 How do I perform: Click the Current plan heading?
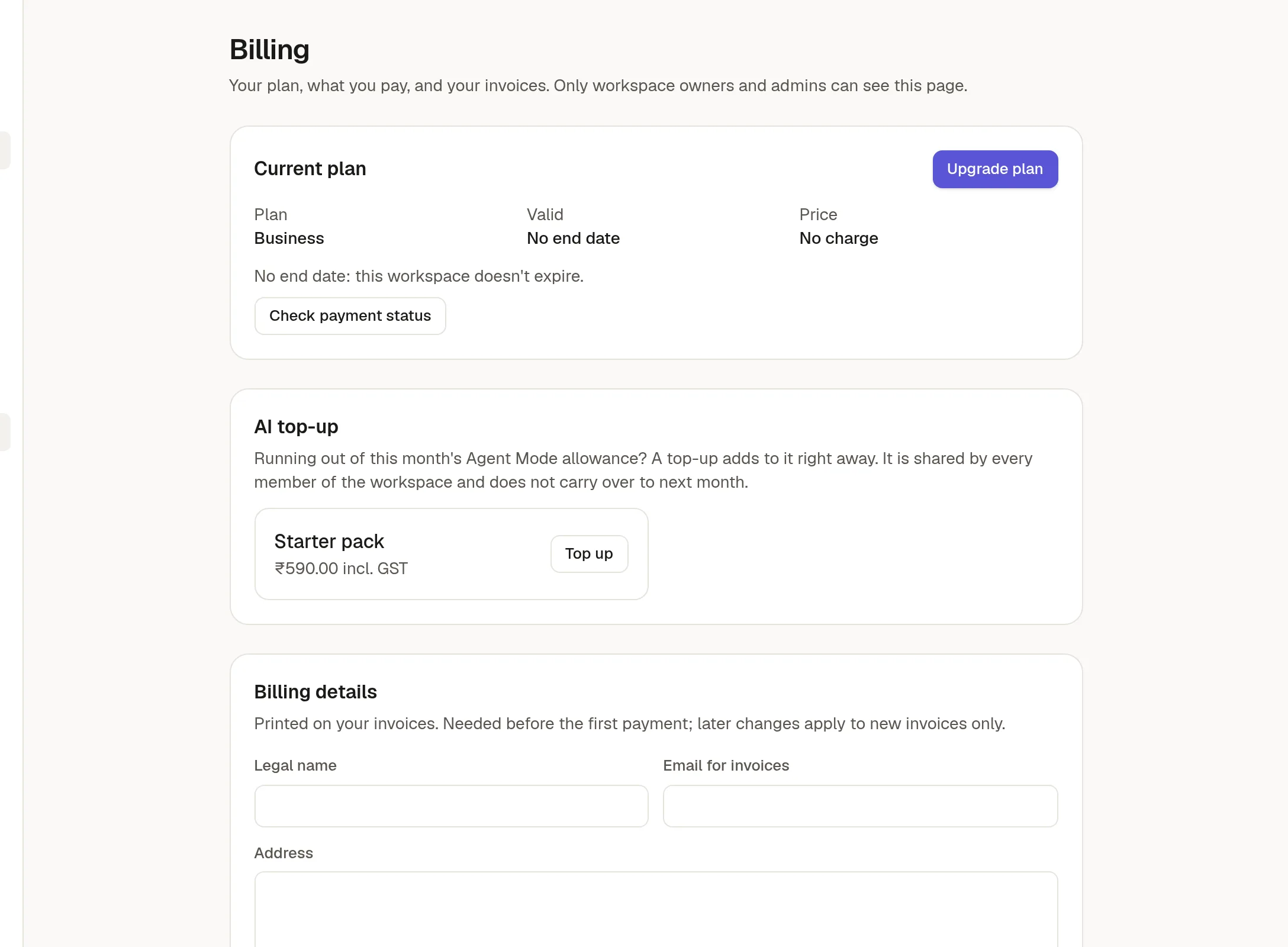(310, 169)
